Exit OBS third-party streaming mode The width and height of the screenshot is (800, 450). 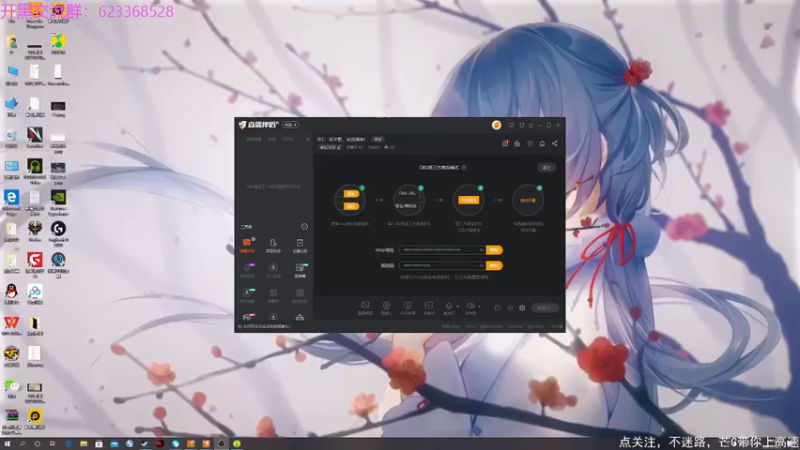tap(546, 167)
